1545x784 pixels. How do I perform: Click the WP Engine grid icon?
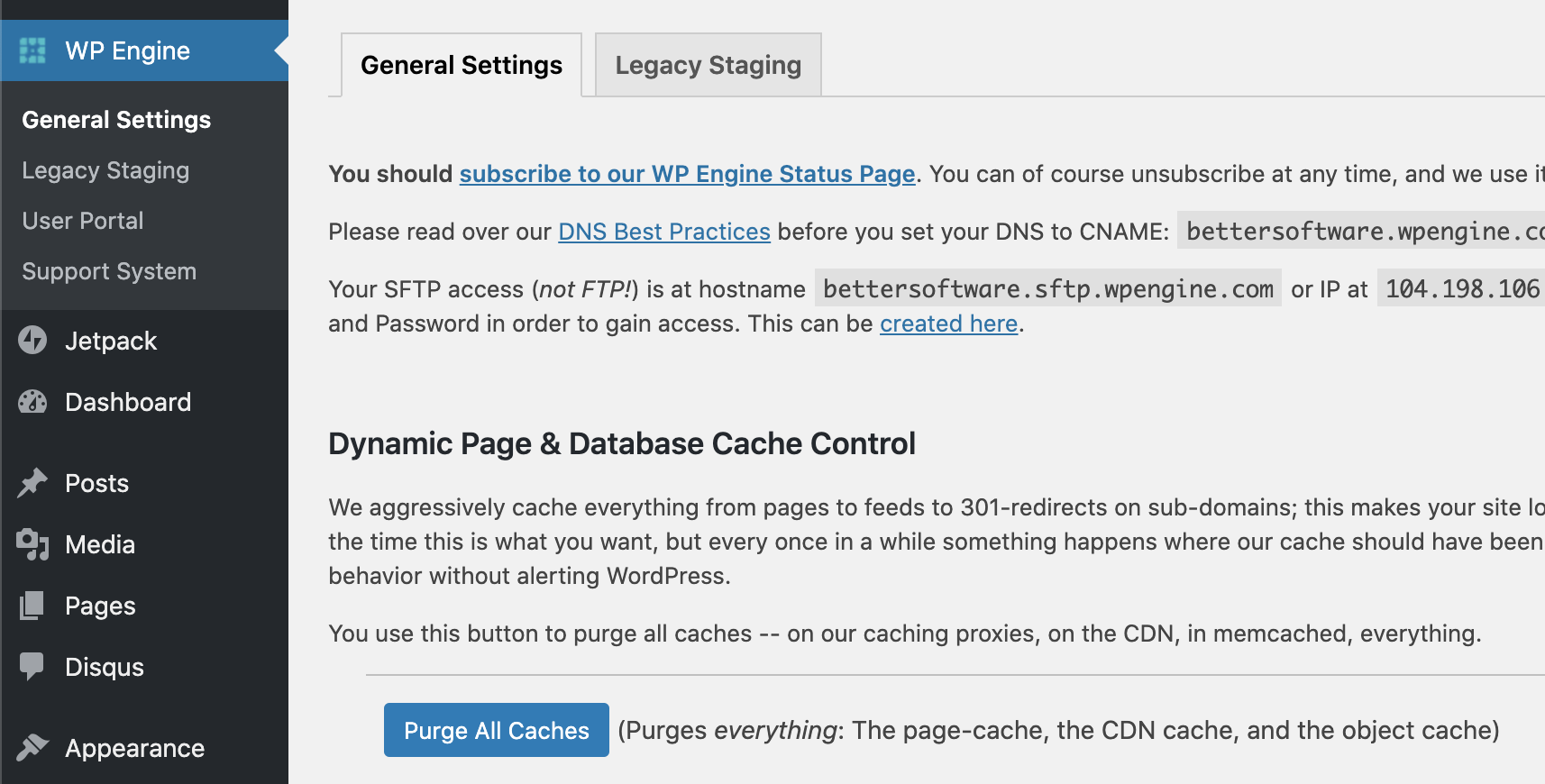32,50
